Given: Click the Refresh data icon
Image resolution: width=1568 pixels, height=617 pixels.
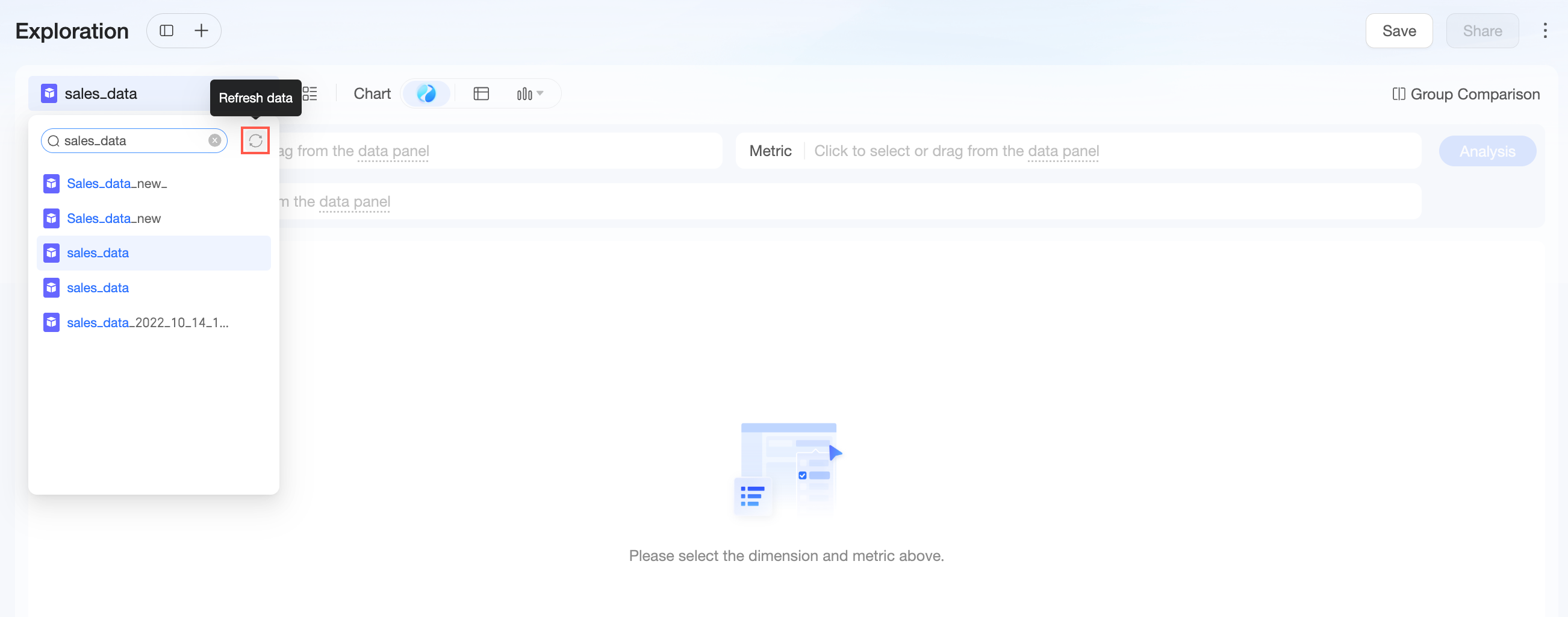Looking at the screenshot, I should pos(256,141).
